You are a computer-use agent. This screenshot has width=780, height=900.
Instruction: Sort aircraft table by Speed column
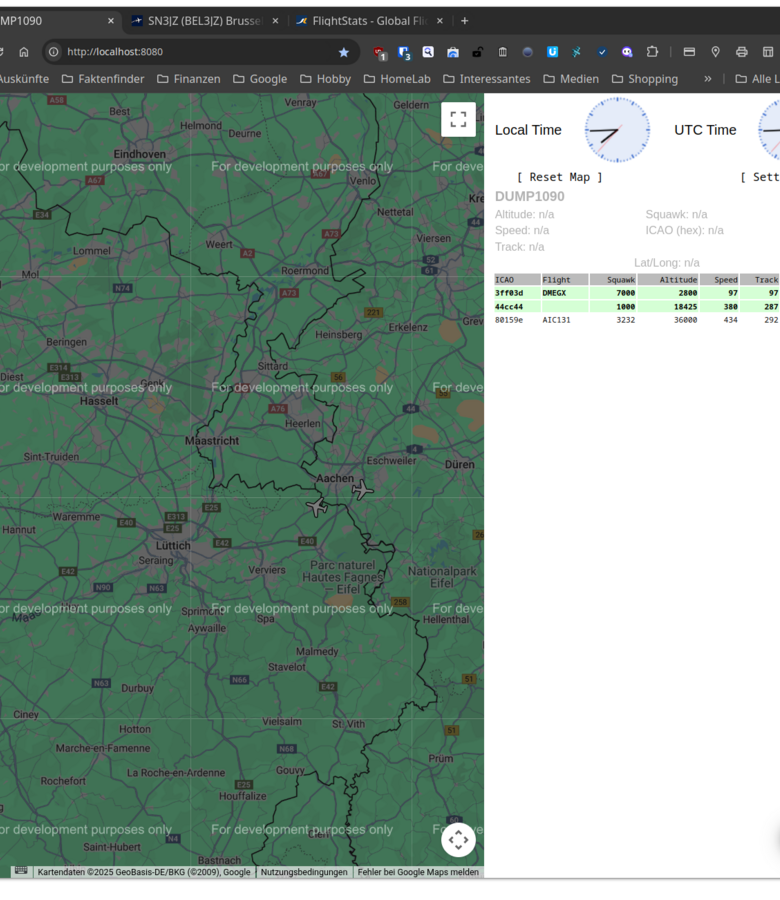(719, 280)
